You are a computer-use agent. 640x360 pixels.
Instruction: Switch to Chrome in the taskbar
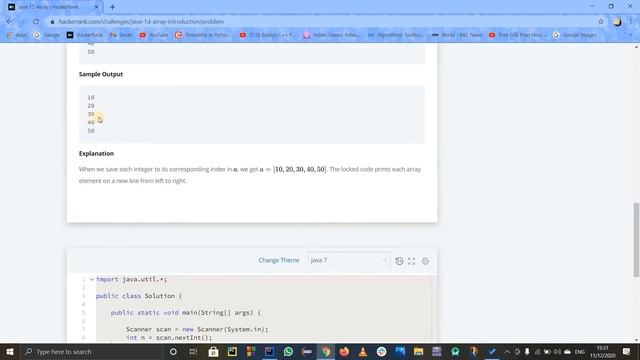(x=326, y=352)
